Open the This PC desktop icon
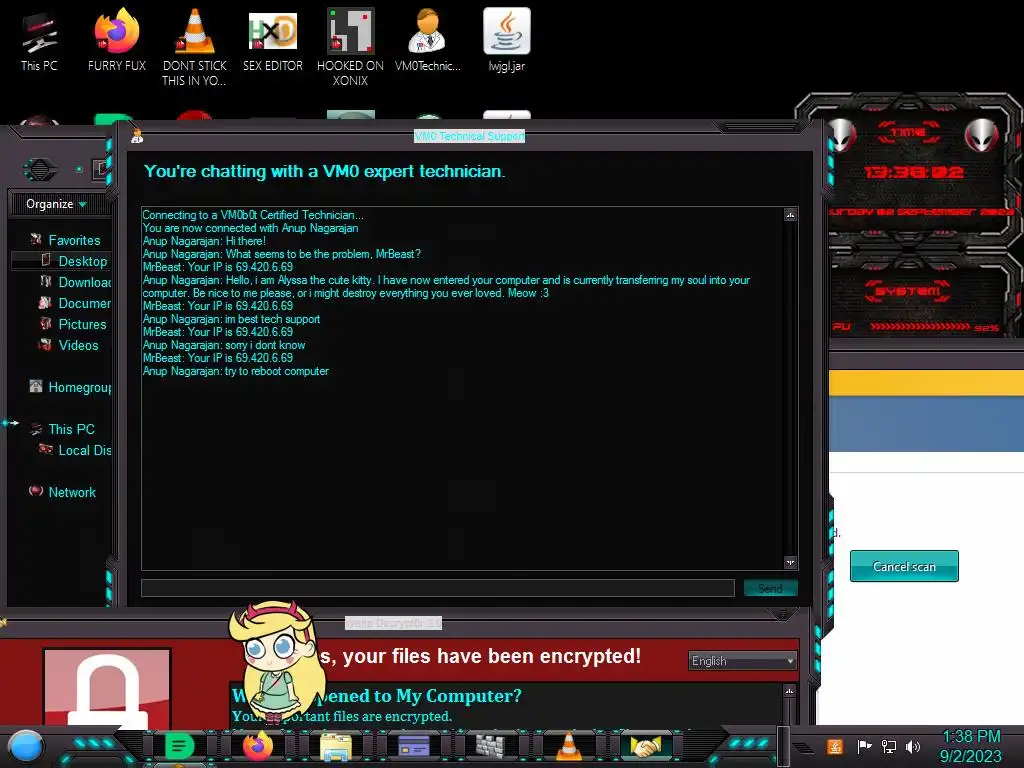 (39, 40)
